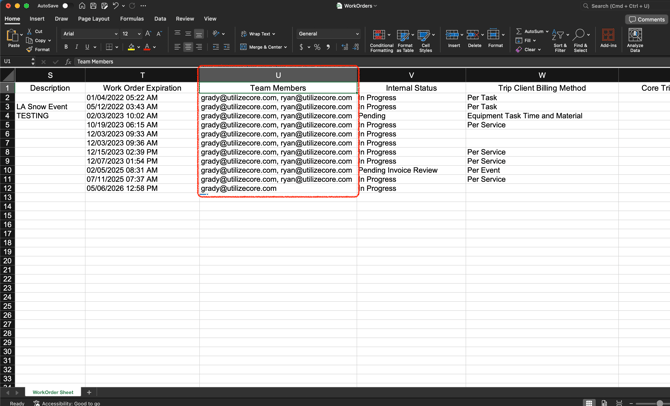Click the insert function fx icon

click(x=68, y=62)
